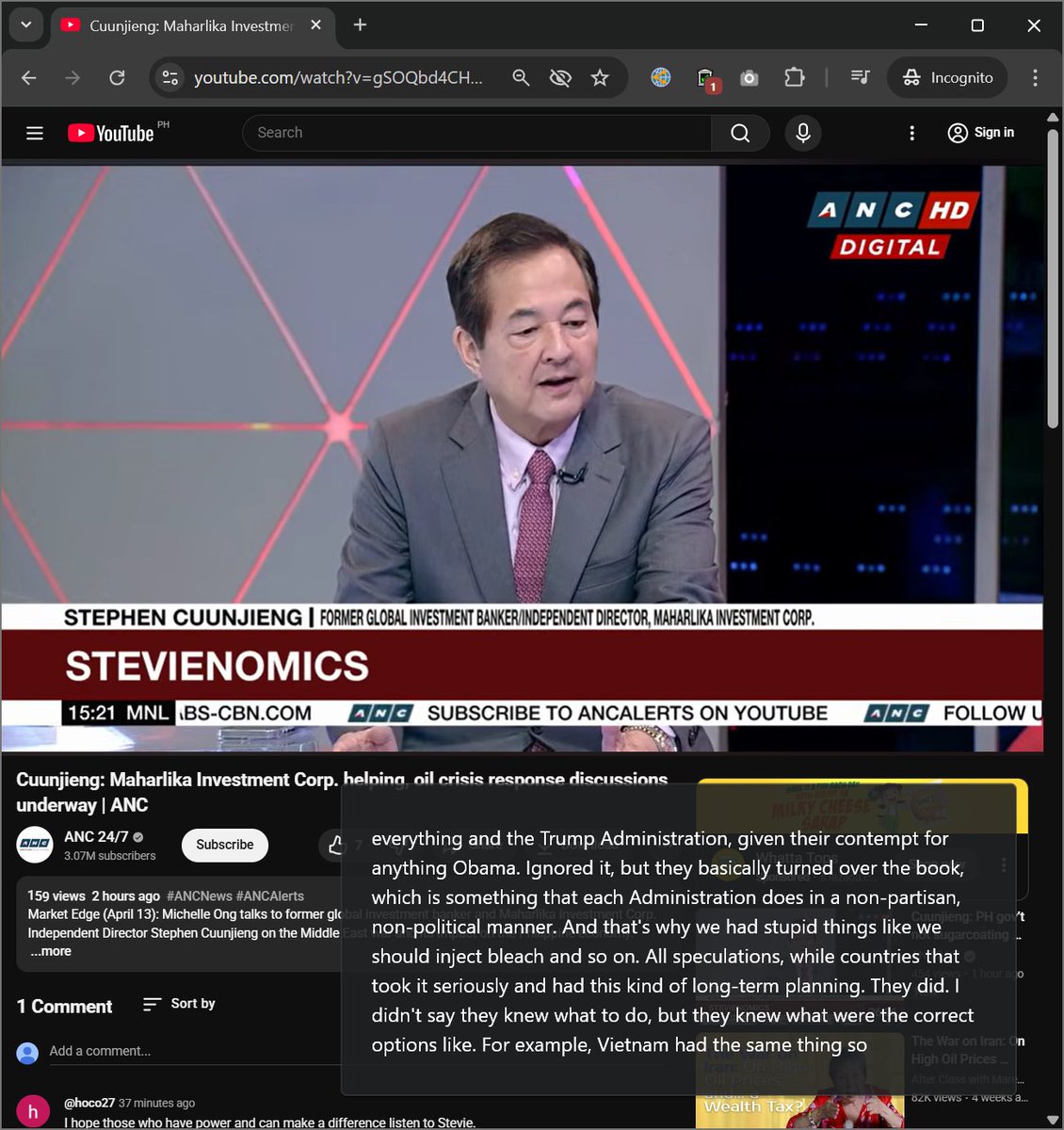This screenshot has height=1130, width=1064.
Task: Click '3.07M subscribers' text
Action: [x=110, y=856]
